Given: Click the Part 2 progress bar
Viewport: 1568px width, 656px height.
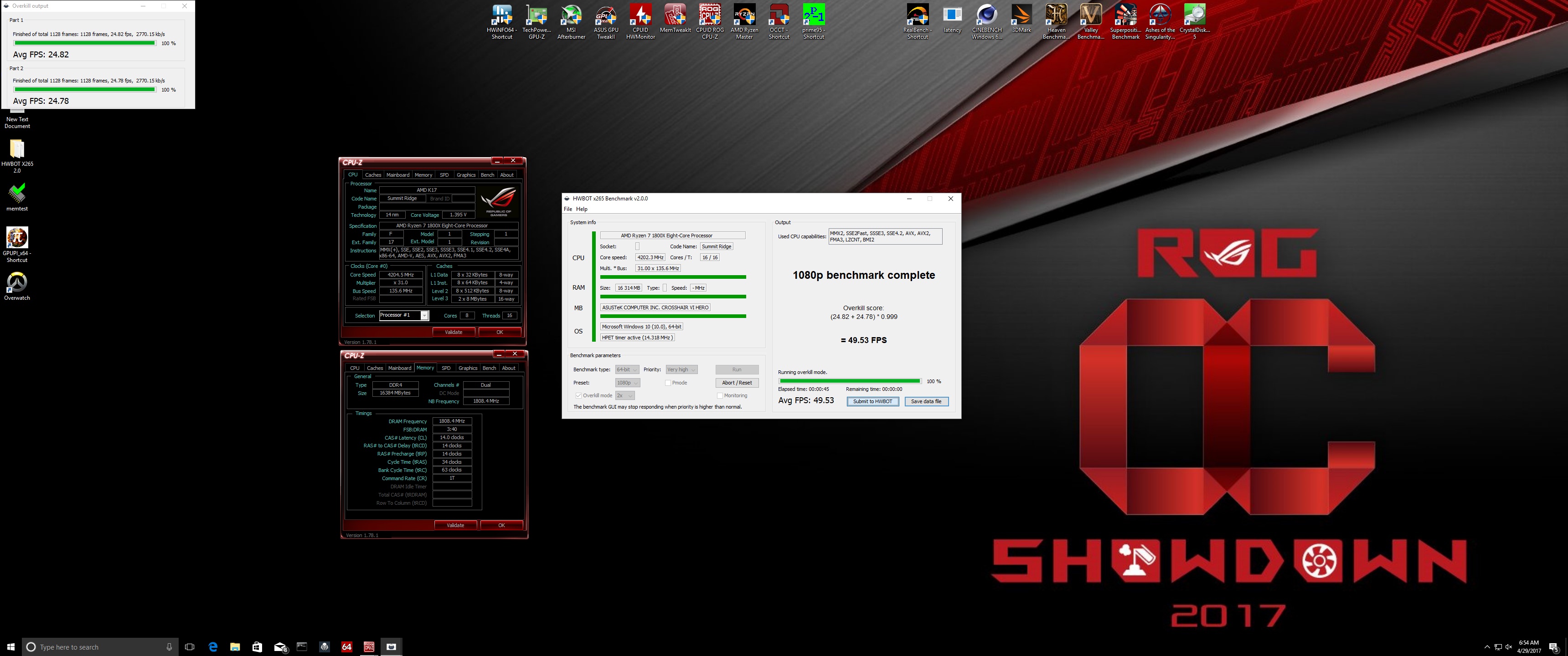Looking at the screenshot, I should coord(85,89).
